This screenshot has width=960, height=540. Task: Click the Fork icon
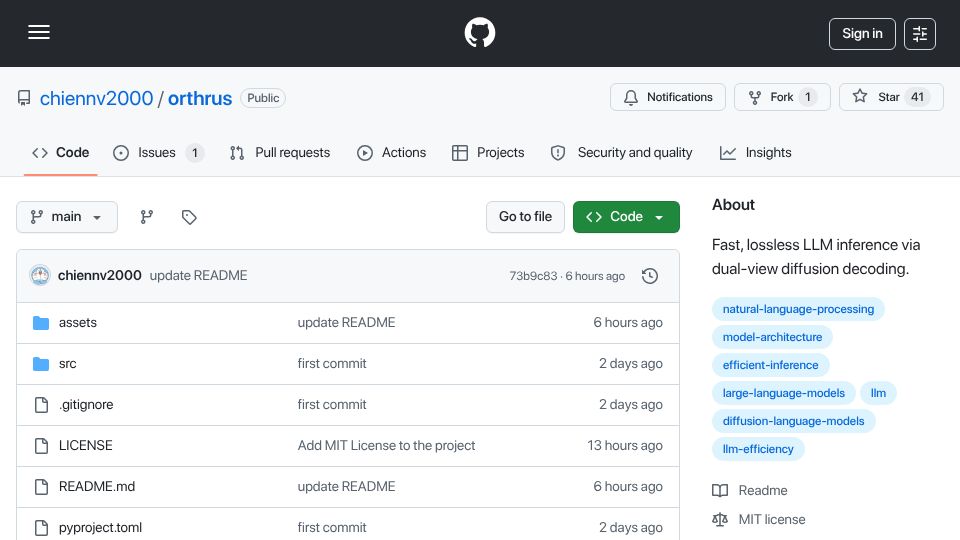755,97
